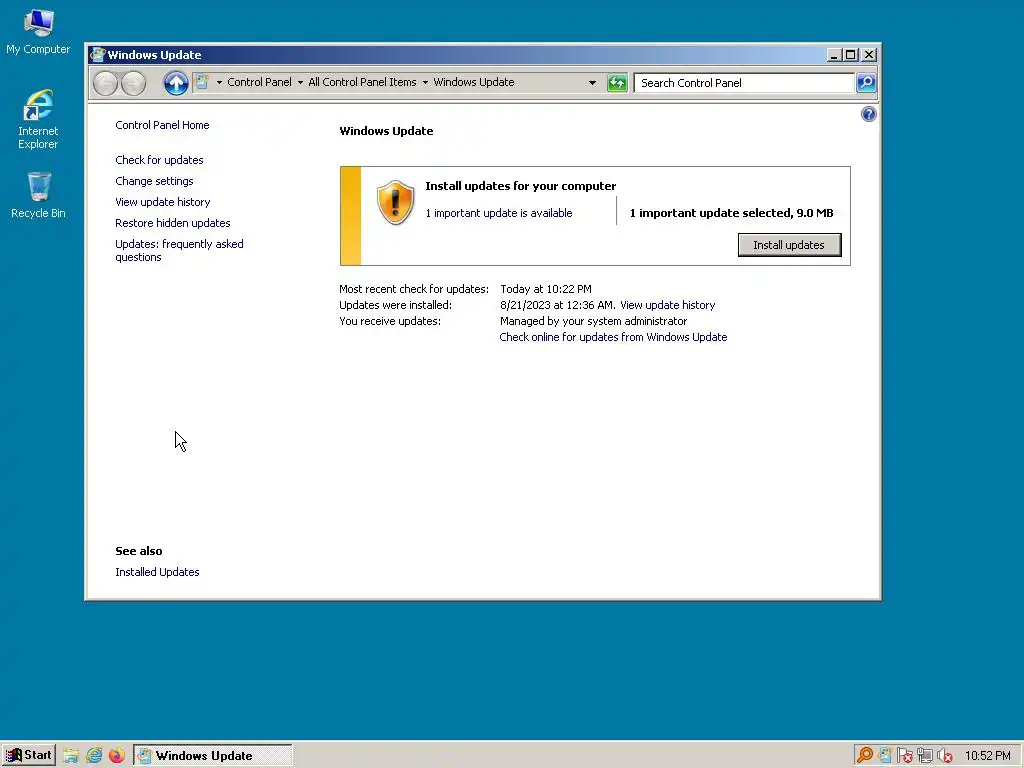Open Check for updates in sidebar
This screenshot has height=768, width=1024.
click(x=159, y=160)
